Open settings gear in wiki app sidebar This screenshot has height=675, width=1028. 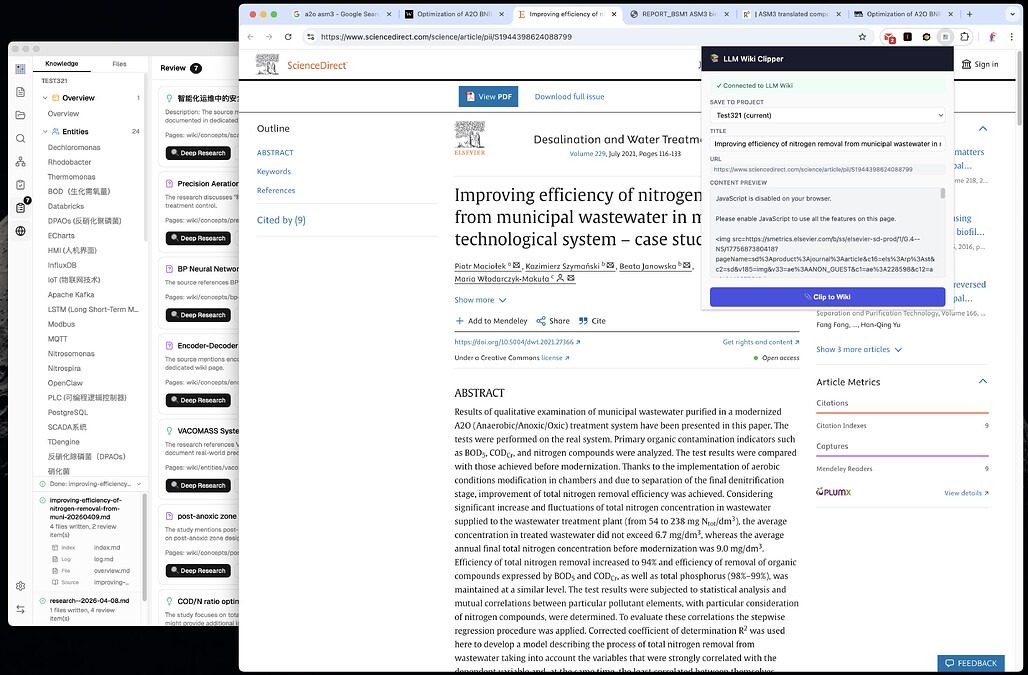click(20, 586)
